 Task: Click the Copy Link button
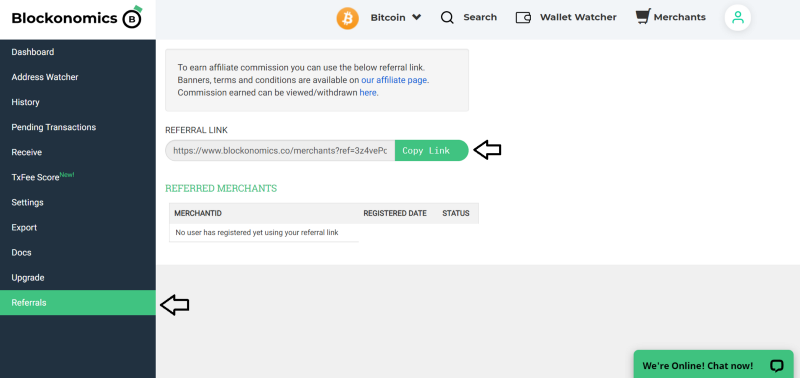pyautogui.click(x=431, y=150)
